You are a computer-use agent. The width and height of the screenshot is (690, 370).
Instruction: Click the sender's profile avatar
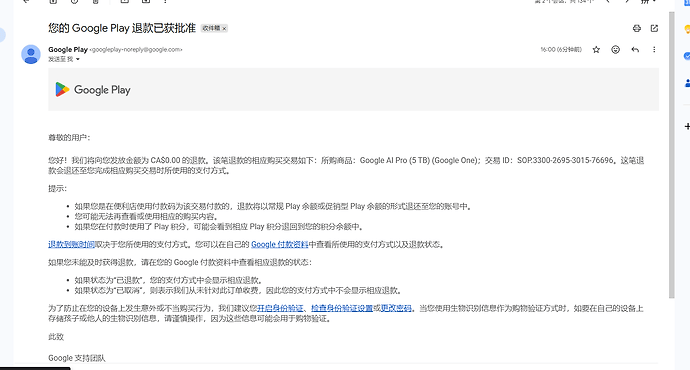(x=31, y=55)
